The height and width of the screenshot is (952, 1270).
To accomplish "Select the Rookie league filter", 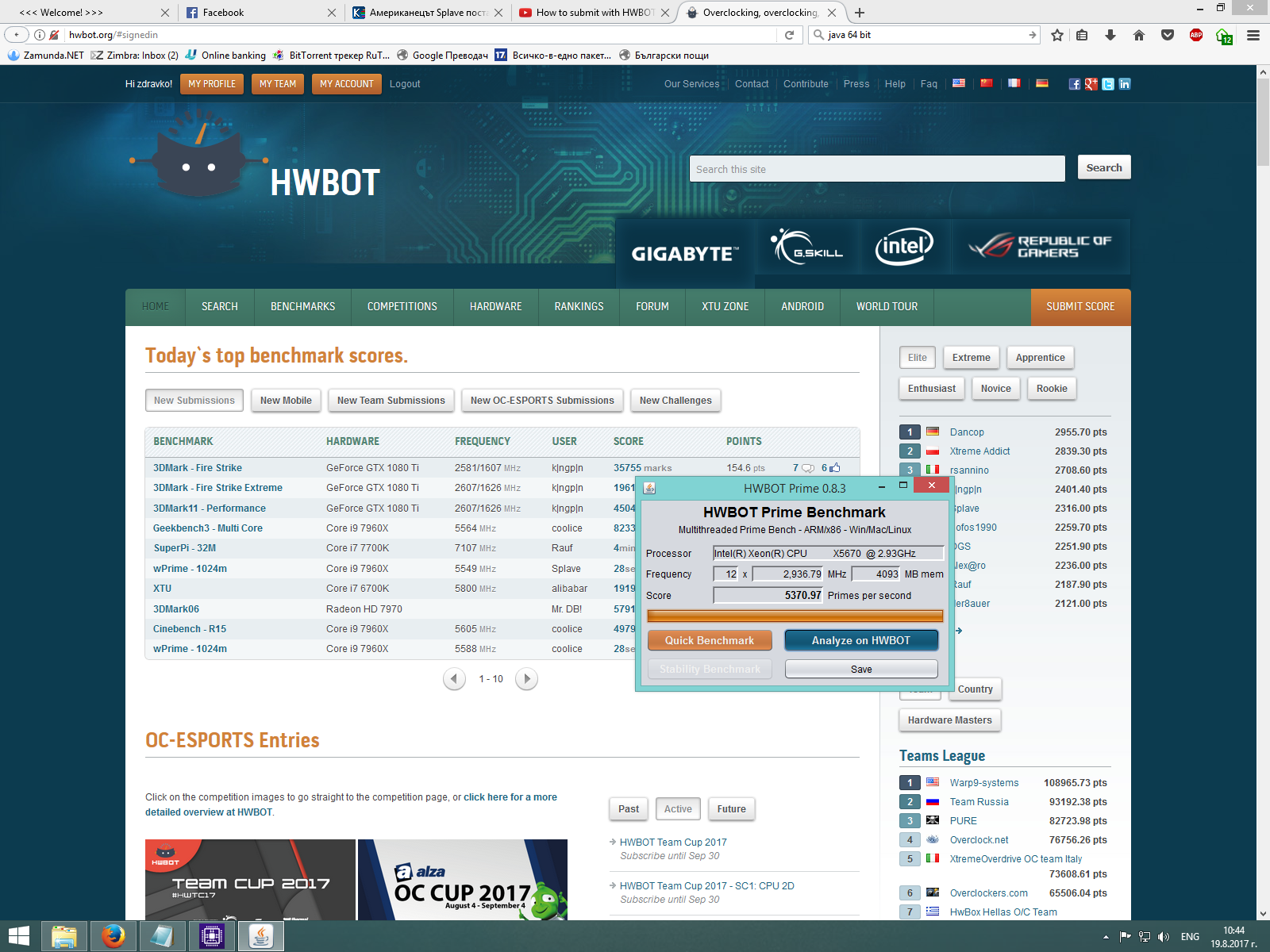I will tap(1052, 389).
